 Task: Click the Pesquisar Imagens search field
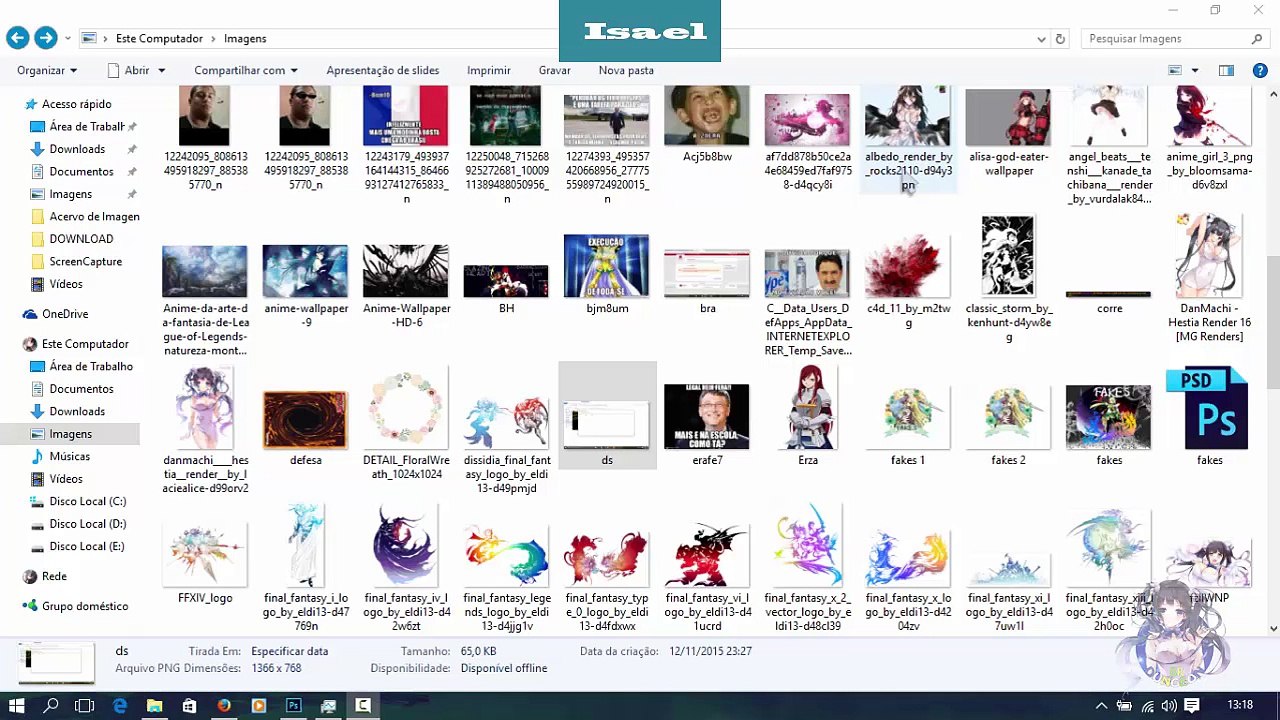pyautogui.click(x=1174, y=39)
